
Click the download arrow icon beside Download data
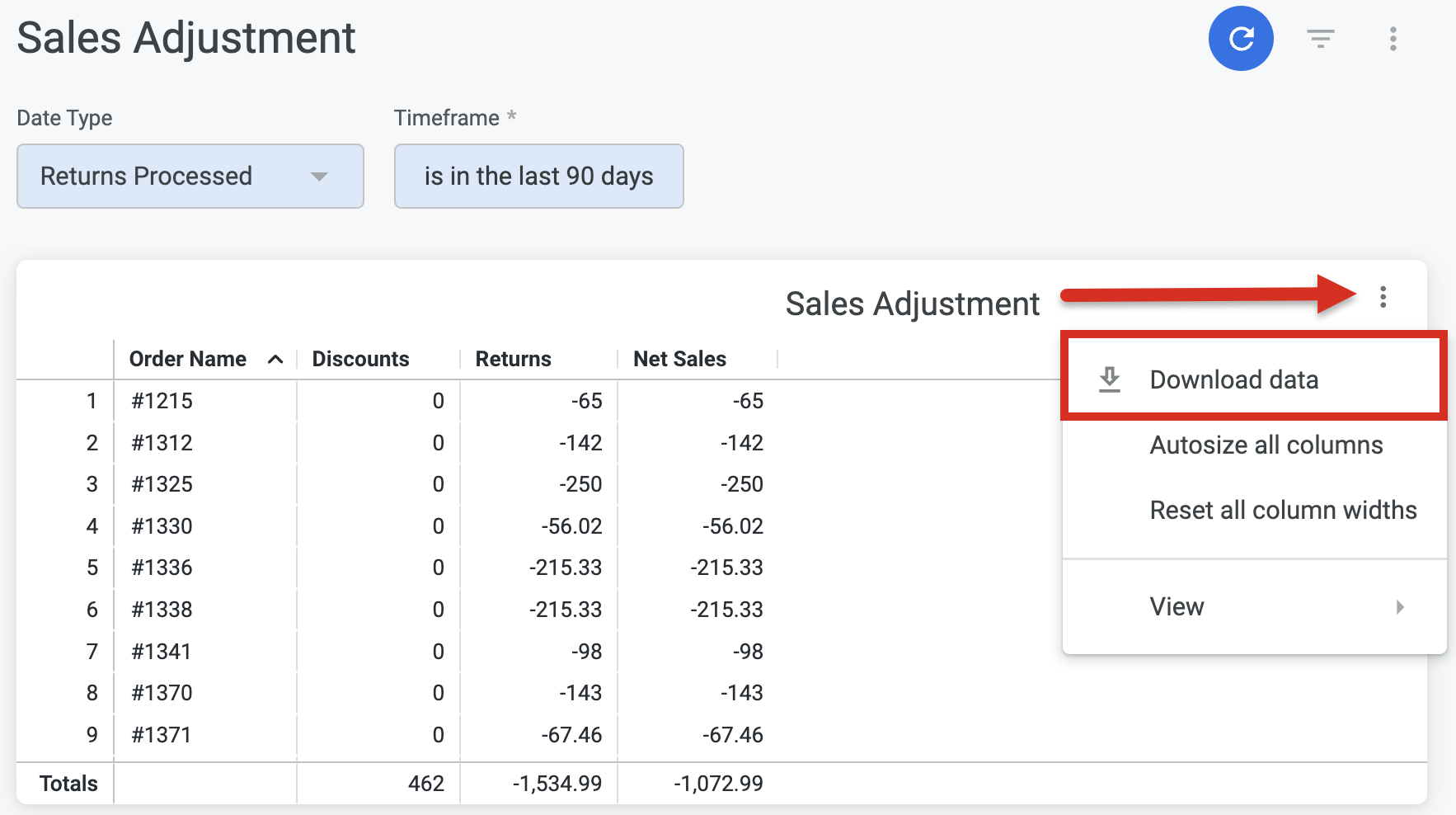pyautogui.click(x=1109, y=379)
